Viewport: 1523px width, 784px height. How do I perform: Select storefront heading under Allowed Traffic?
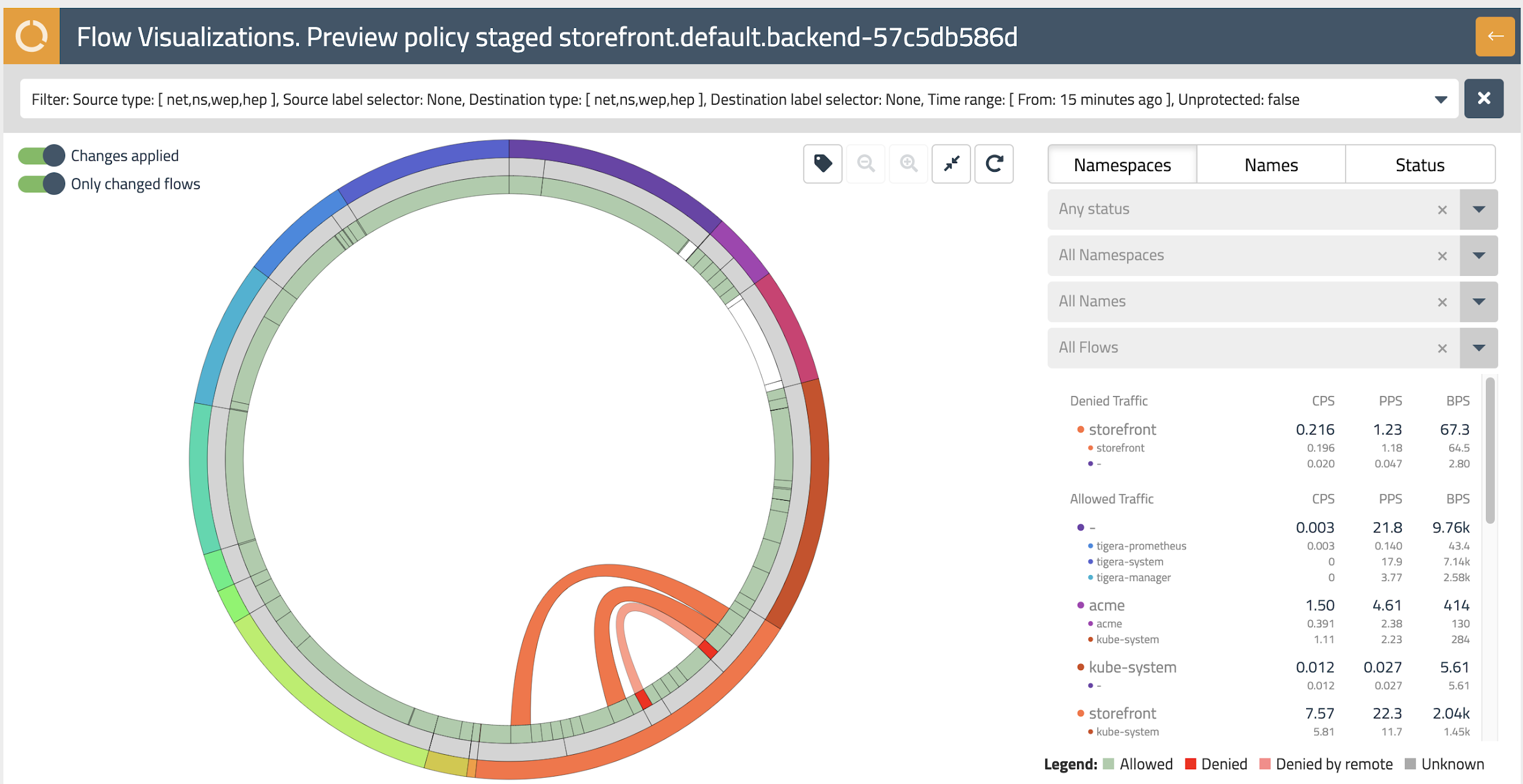click(1122, 713)
